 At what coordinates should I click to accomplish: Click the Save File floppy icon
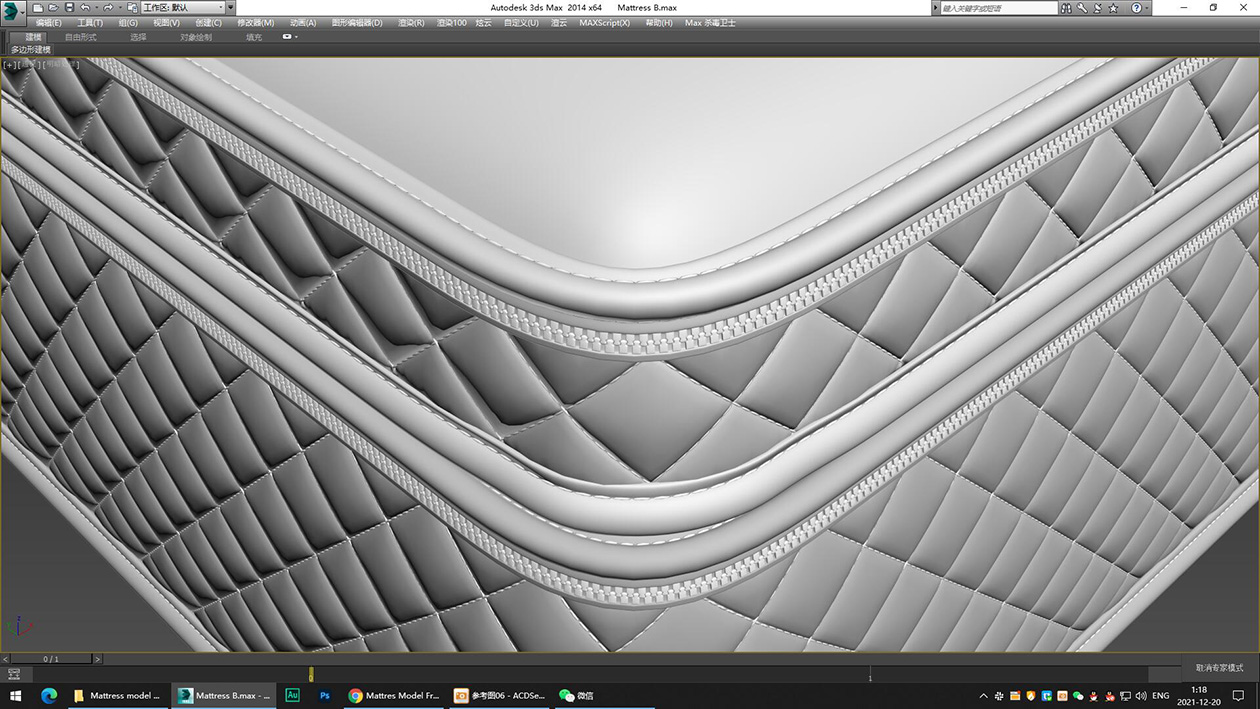pos(68,8)
